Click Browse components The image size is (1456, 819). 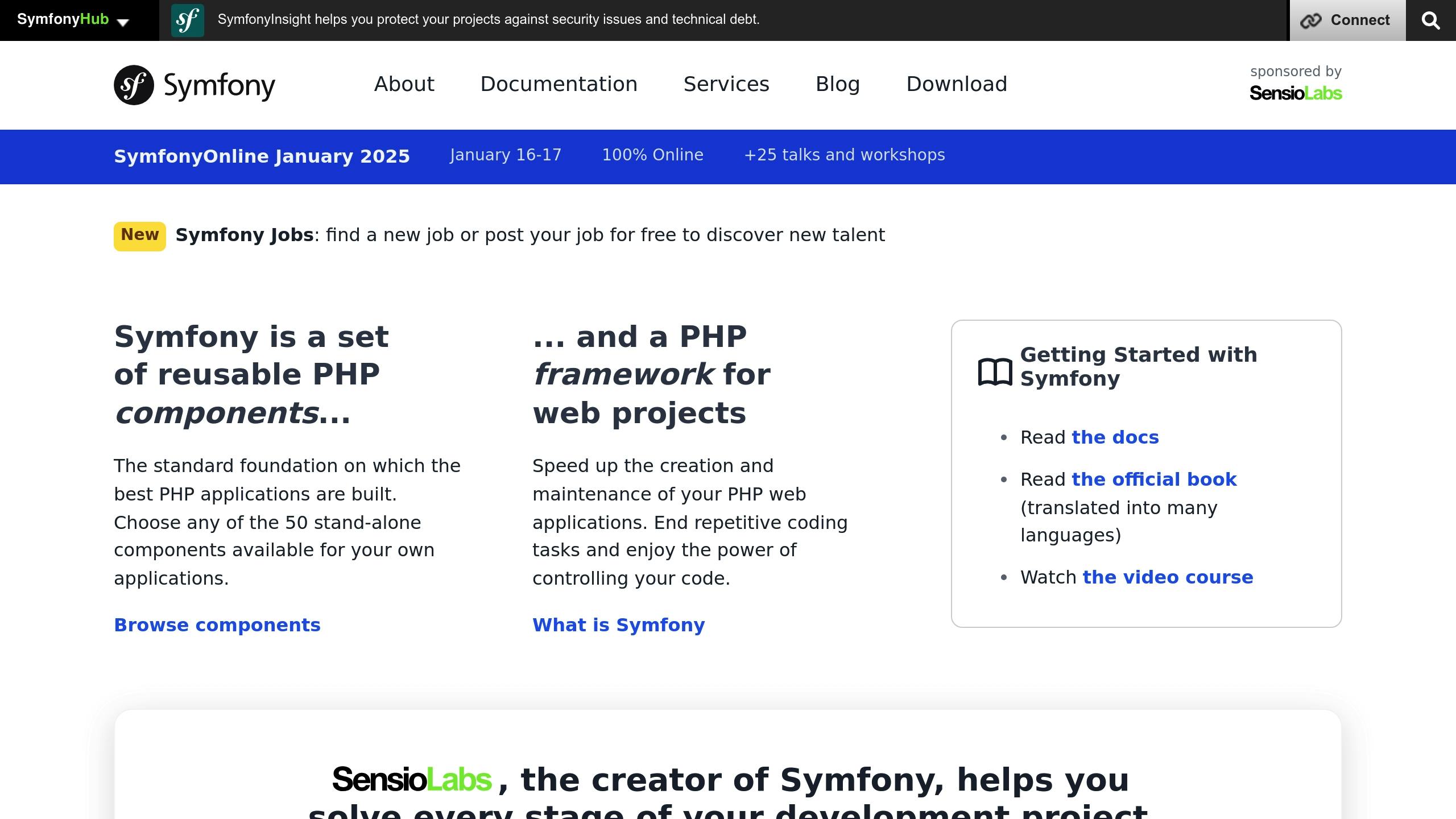[x=217, y=625]
